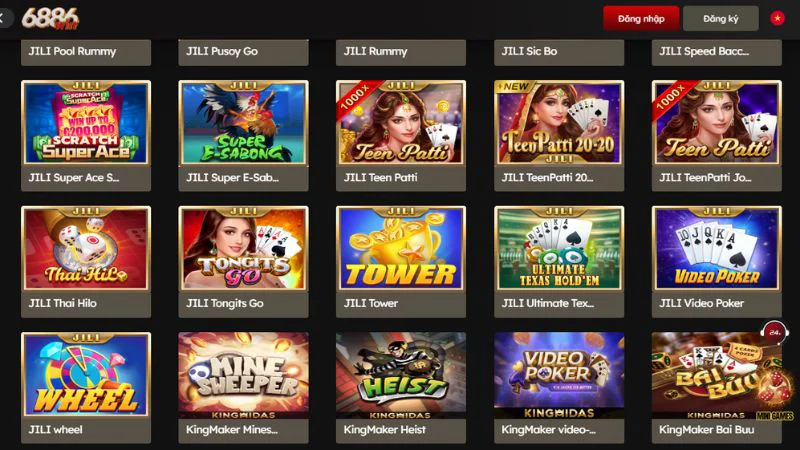Open the JILI wheel game
The width and height of the screenshot is (800, 450).
[86, 375]
